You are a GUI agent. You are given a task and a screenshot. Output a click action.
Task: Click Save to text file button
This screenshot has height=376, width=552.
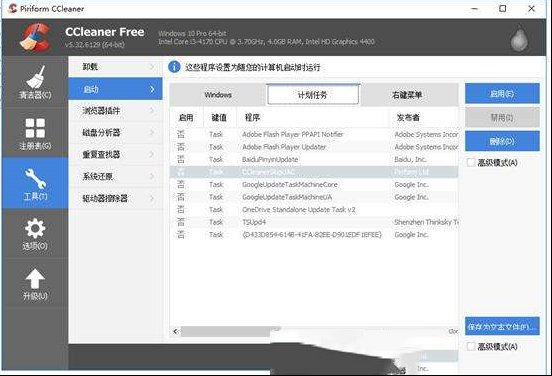point(502,326)
